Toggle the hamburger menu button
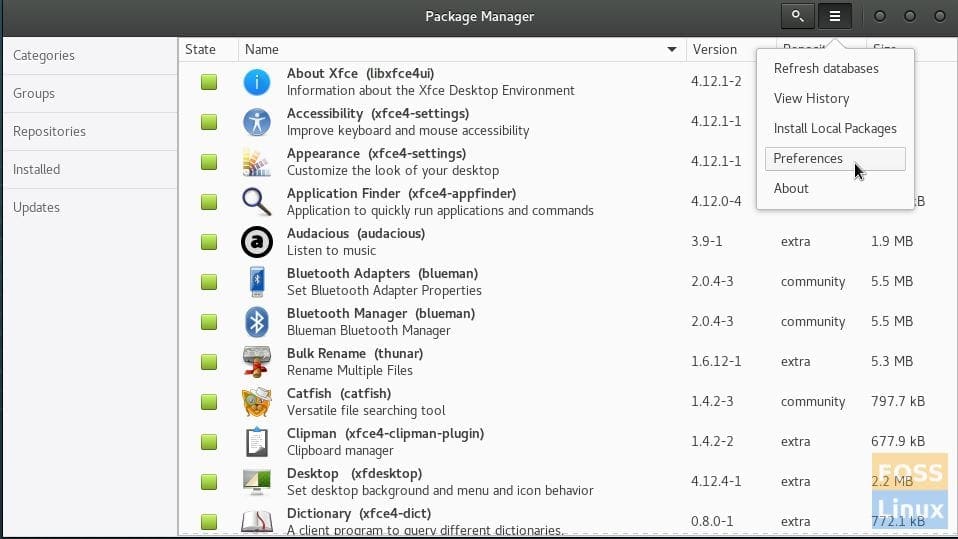This screenshot has width=958, height=539. tap(835, 16)
